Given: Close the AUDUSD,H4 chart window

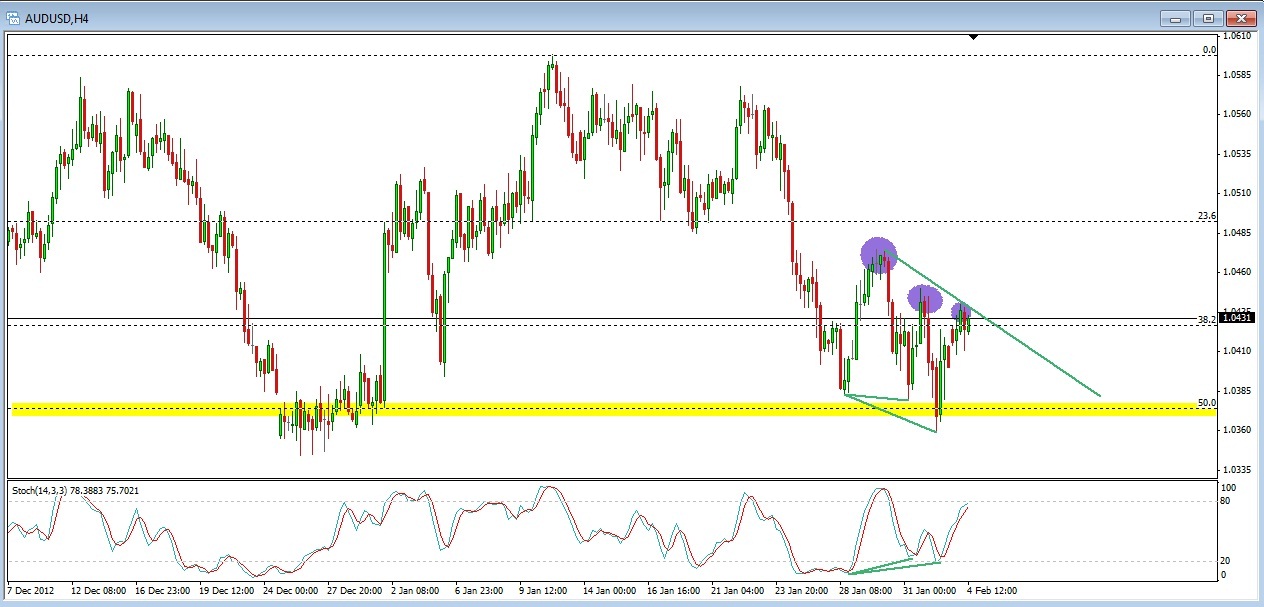Looking at the screenshot, I should pos(1241,18).
